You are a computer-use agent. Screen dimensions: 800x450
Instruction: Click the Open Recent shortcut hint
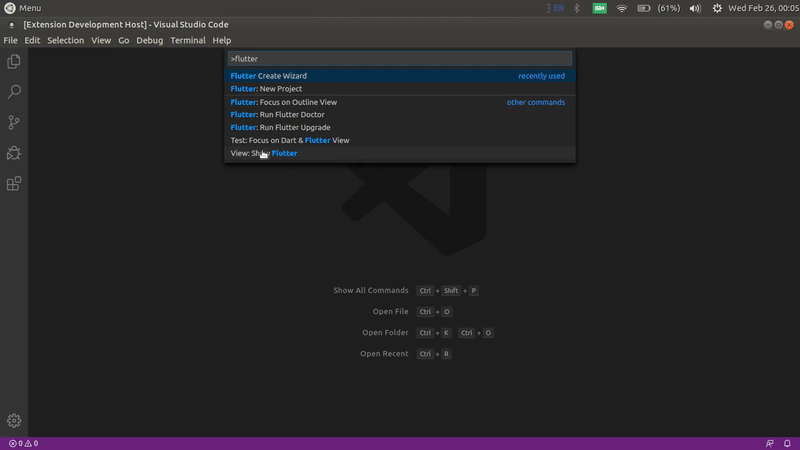[406, 354]
